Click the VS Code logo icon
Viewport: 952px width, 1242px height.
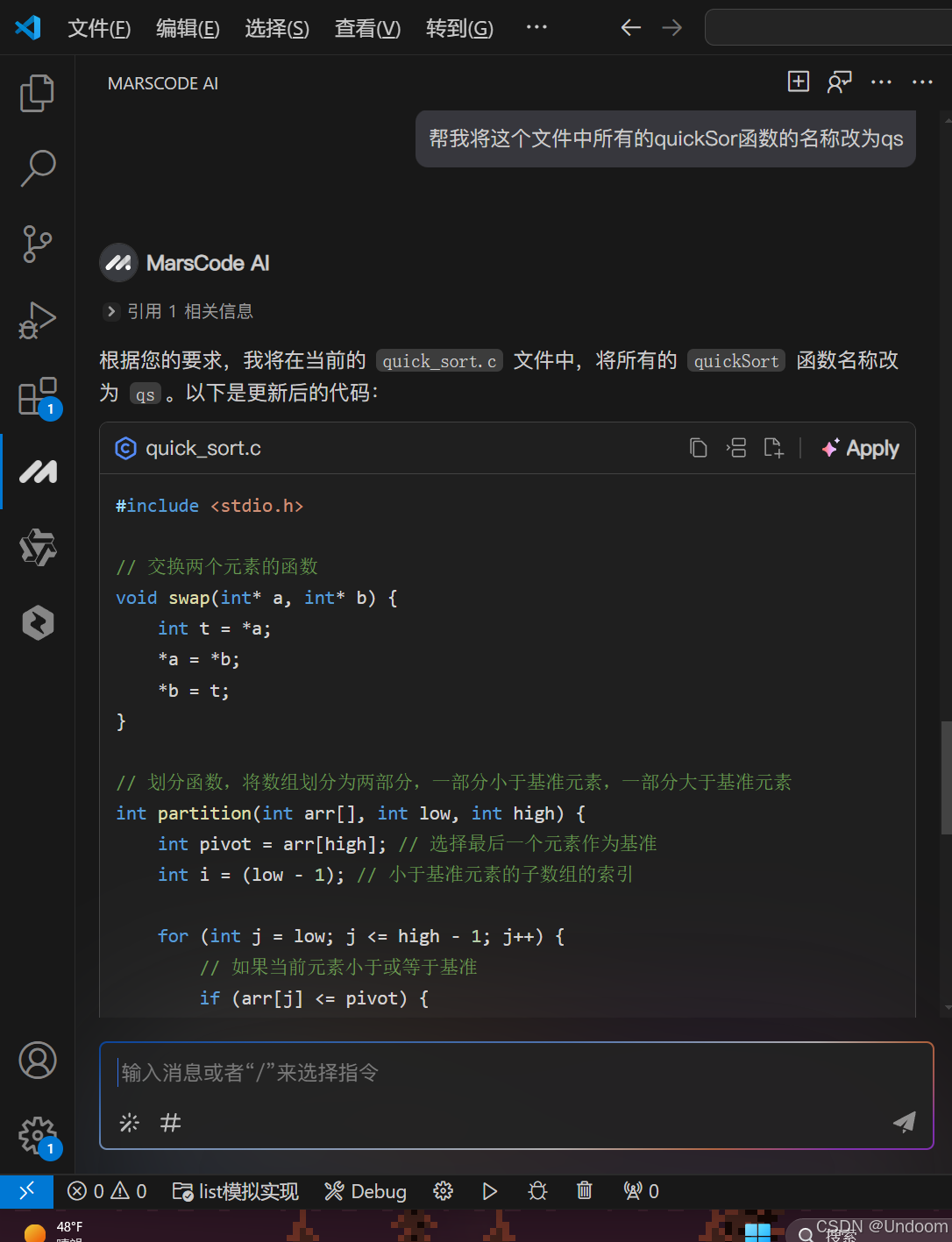coord(28,28)
